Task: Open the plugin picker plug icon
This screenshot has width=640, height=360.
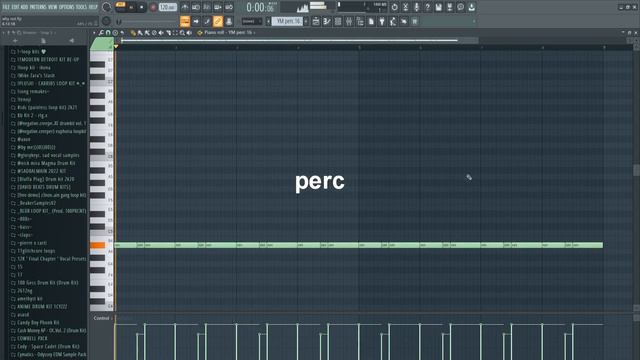Action: pos(382,21)
